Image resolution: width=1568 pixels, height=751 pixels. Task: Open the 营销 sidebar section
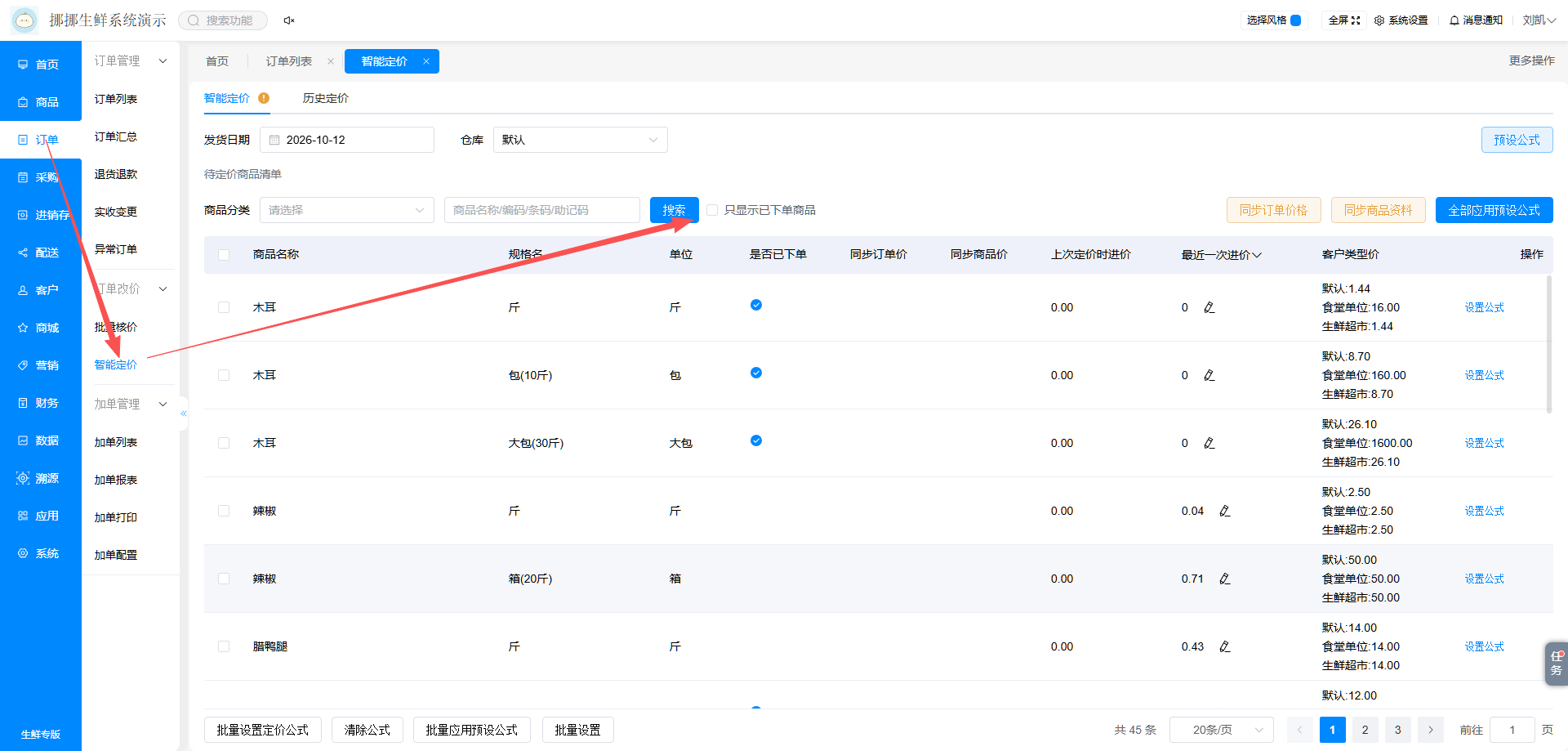pyautogui.click(x=40, y=365)
